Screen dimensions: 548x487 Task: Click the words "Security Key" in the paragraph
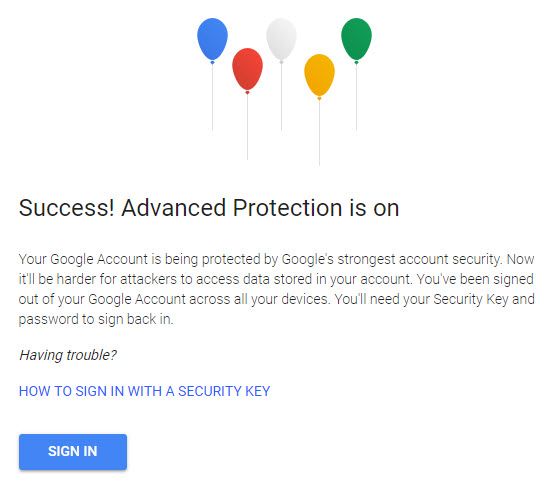[x=471, y=300]
